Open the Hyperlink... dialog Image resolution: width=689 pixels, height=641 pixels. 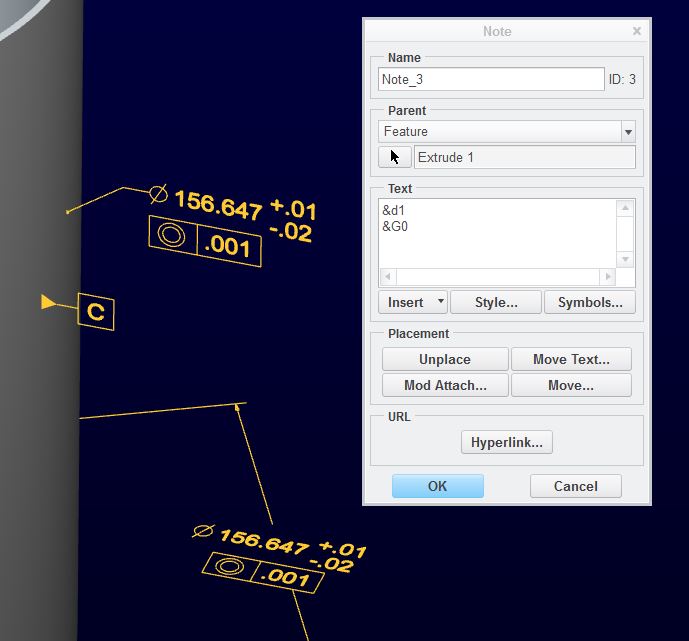pos(507,442)
